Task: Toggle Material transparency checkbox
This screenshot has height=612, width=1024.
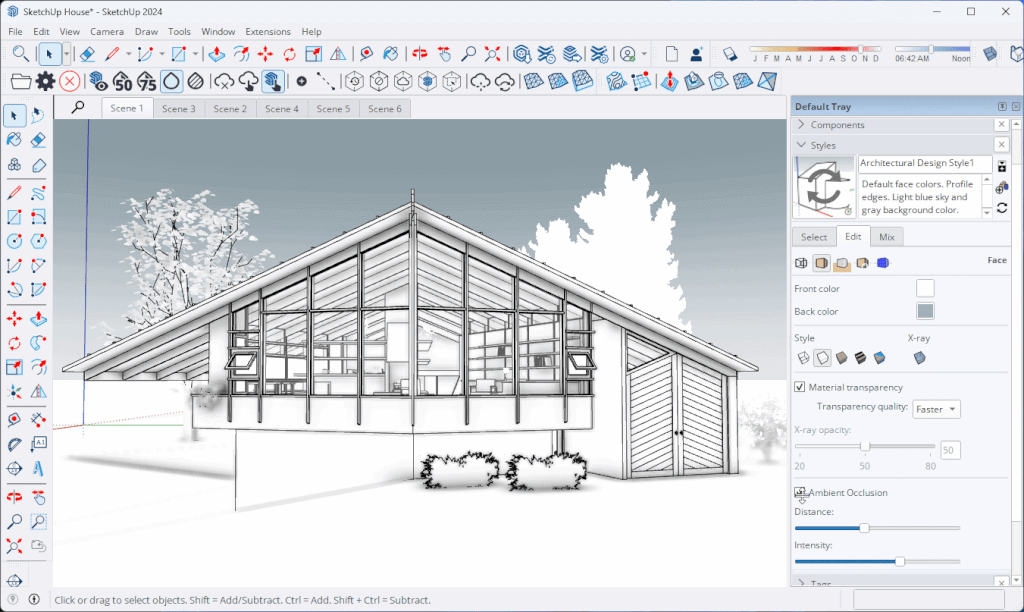Action: 799,387
